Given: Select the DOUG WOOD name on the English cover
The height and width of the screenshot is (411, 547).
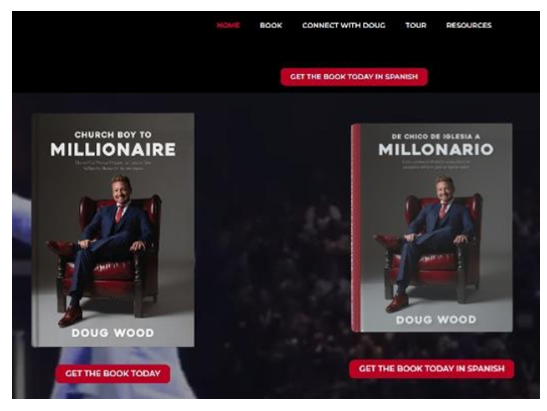Looking at the screenshot, I should 113,333.
